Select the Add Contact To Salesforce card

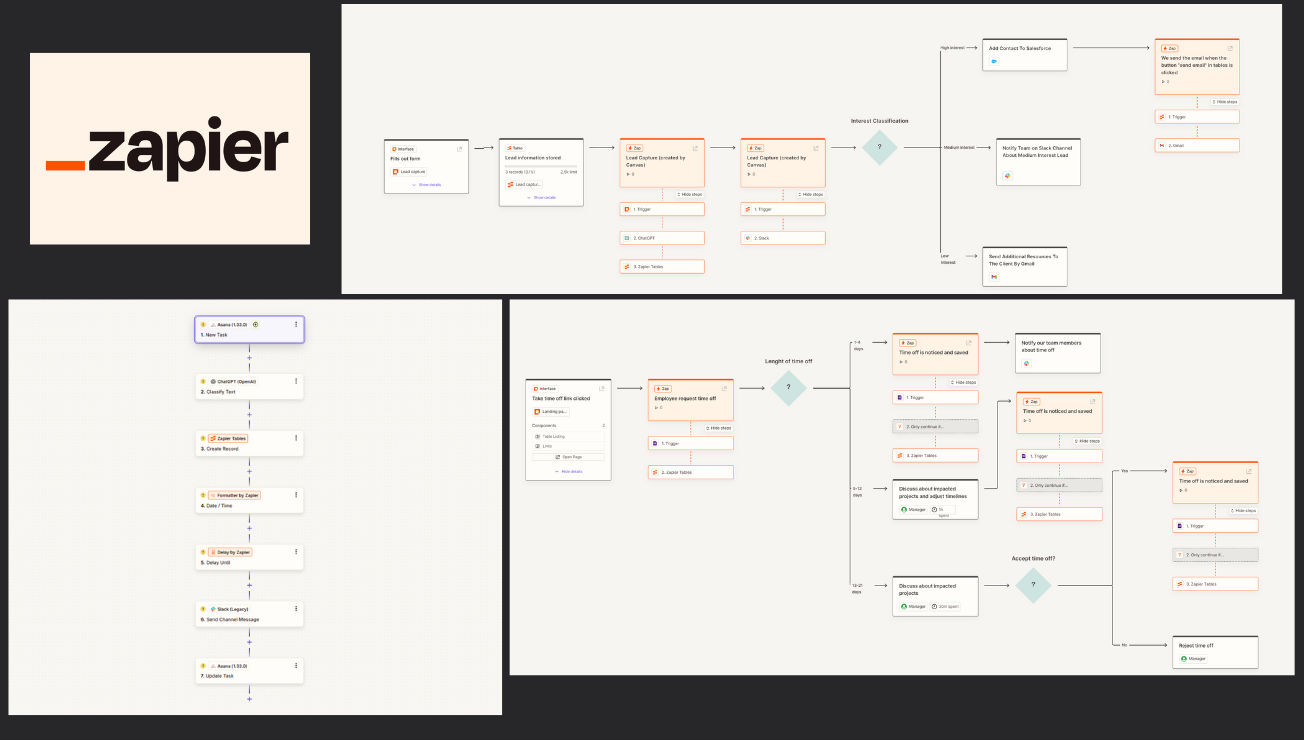click(1025, 55)
